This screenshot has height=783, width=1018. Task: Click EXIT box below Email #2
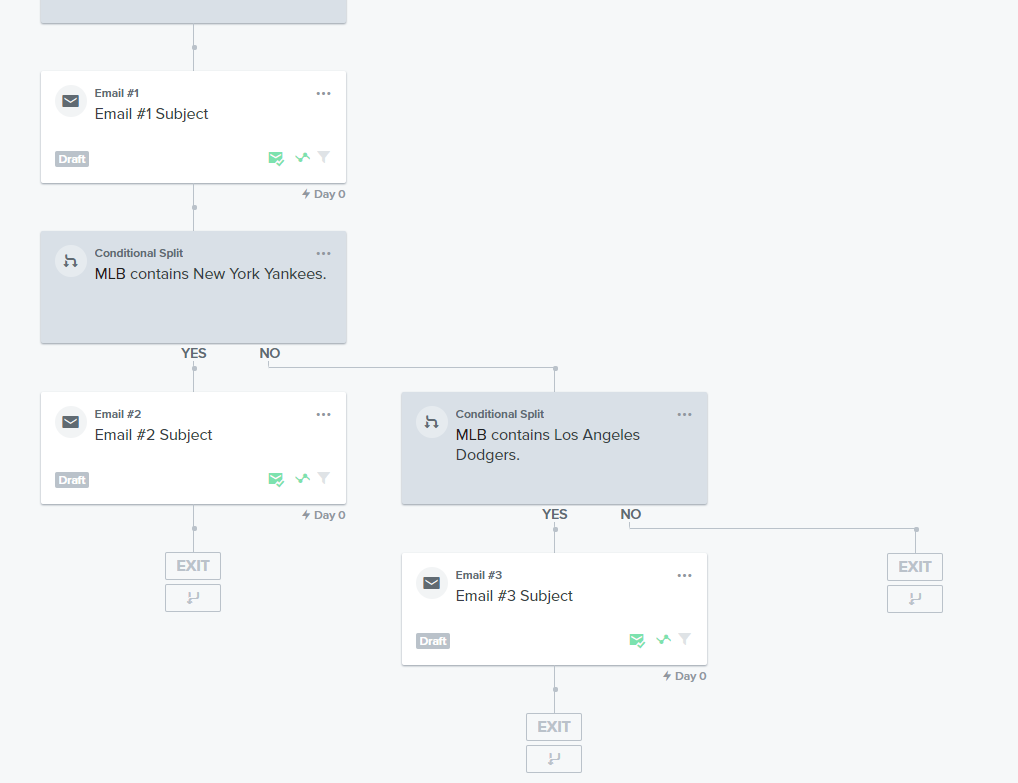[x=193, y=566]
